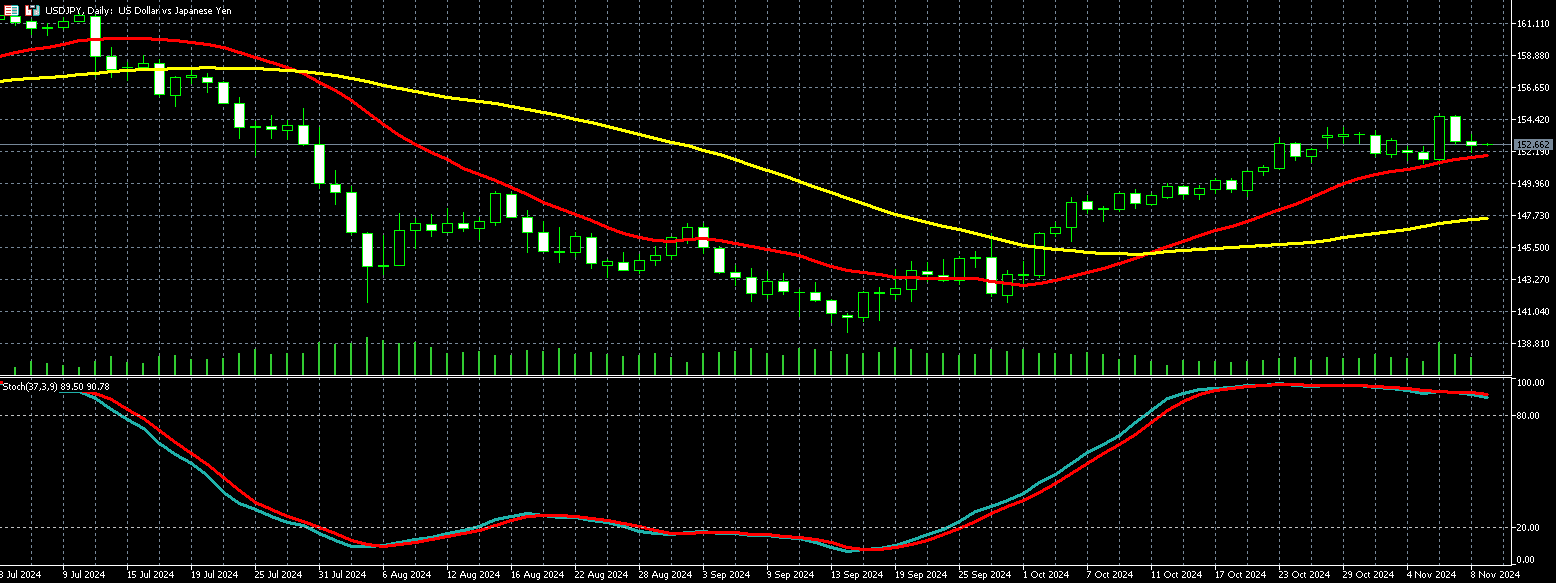Click the 145.500 price level on axis
Screen dimensions: 1556x583
[1532, 247]
